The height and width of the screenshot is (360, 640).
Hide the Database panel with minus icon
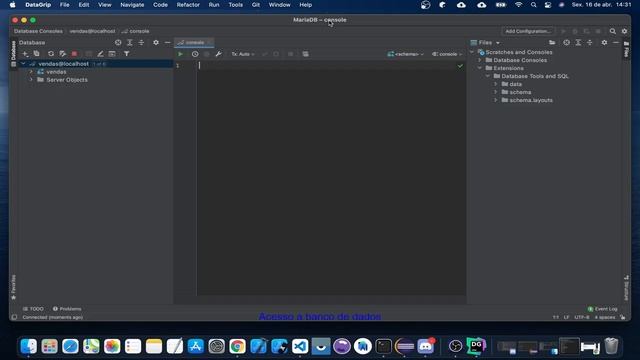click(x=167, y=42)
